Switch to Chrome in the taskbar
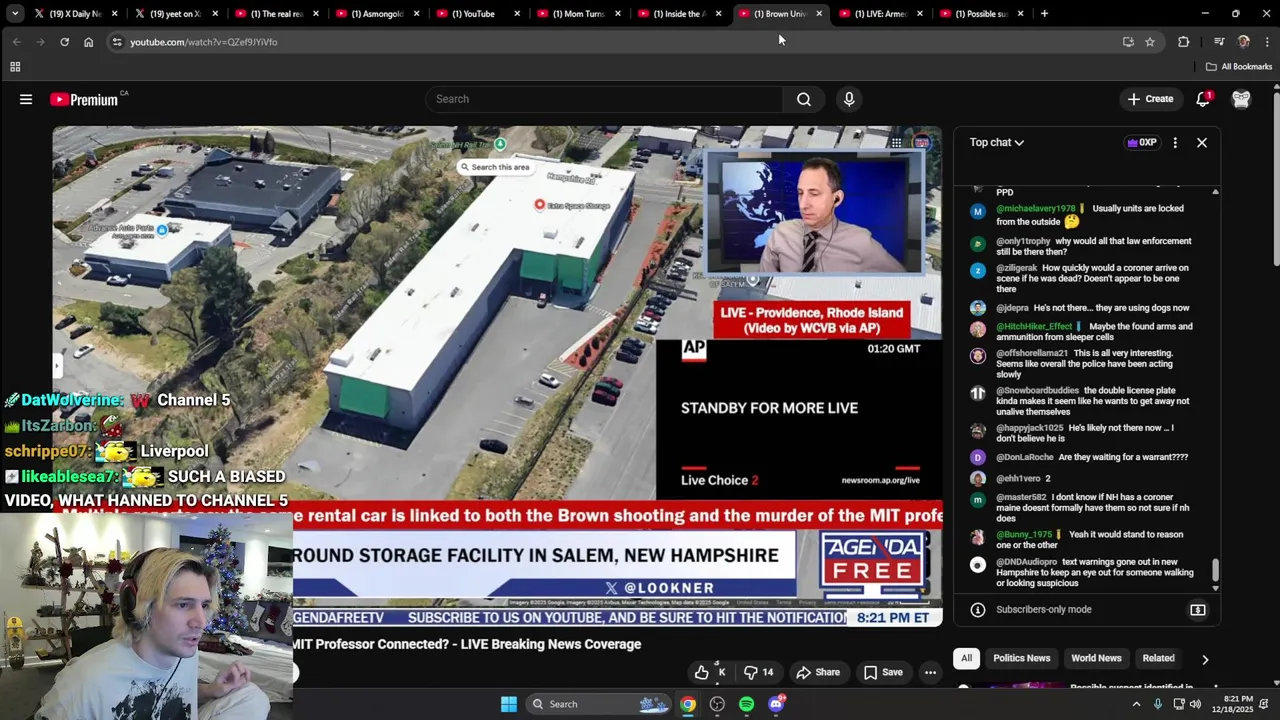Screen dimensions: 1280x720 click(x=688, y=704)
